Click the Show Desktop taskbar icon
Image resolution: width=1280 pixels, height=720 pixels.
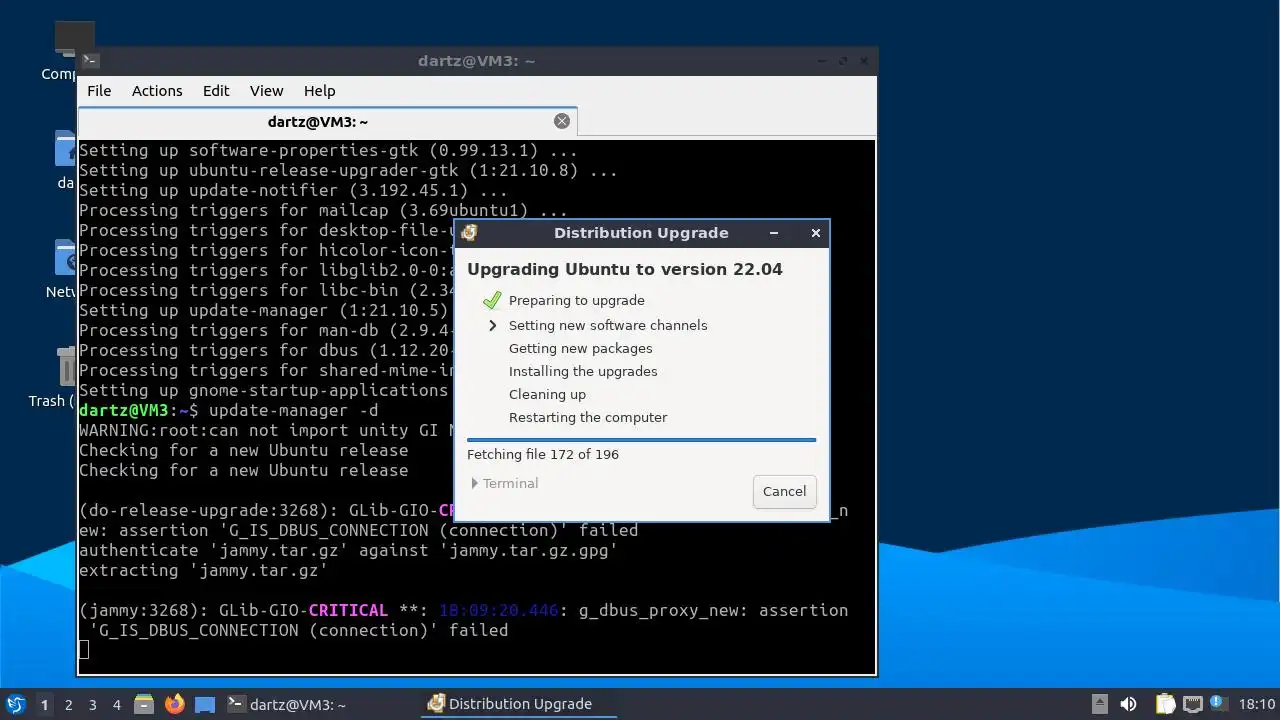(x=205, y=704)
